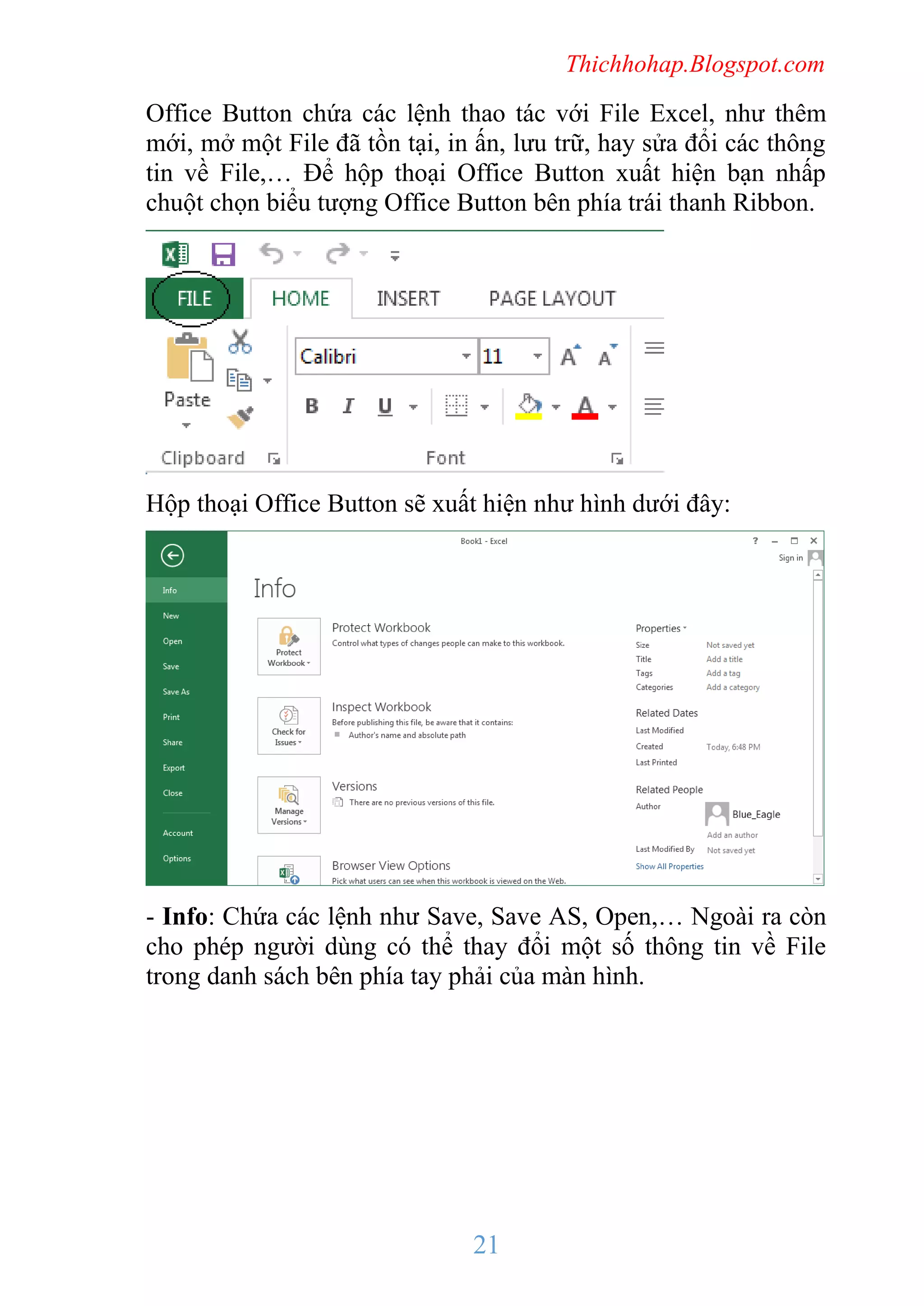Screen dimensions: 924x1306
Task: Select Save As in Backstage sidebar
Action: coord(187,692)
